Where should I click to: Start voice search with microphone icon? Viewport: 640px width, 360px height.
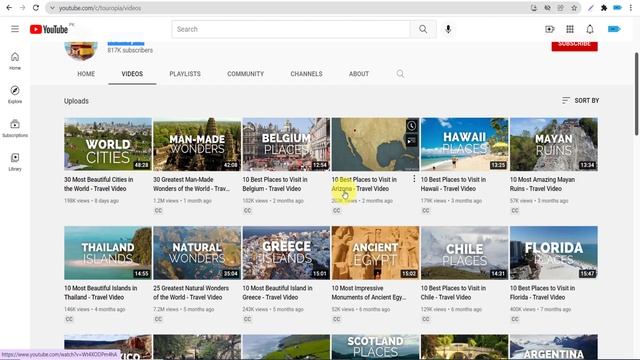[x=448, y=29]
